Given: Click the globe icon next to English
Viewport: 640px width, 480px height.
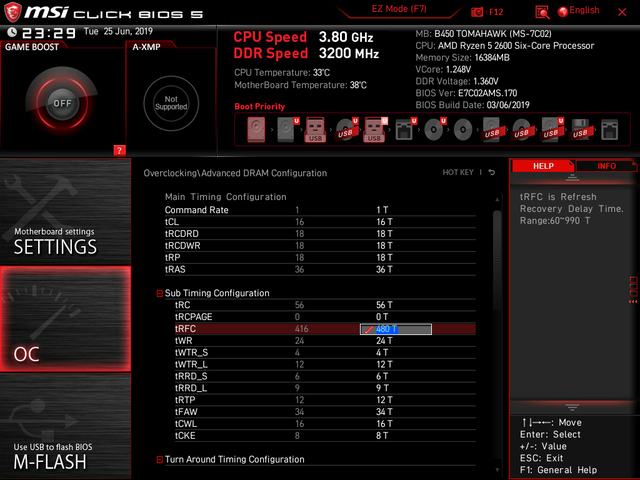Looking at the screenshot, I should click(563, 12).
